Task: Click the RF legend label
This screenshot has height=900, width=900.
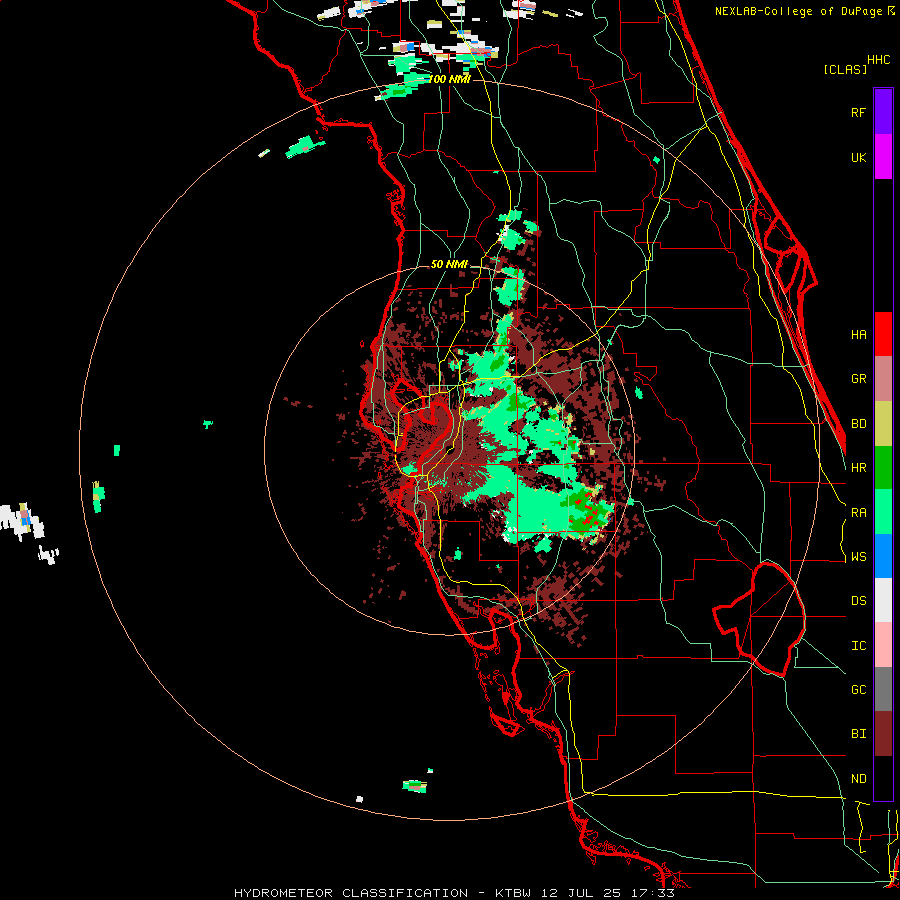Action: coord(858,112)
